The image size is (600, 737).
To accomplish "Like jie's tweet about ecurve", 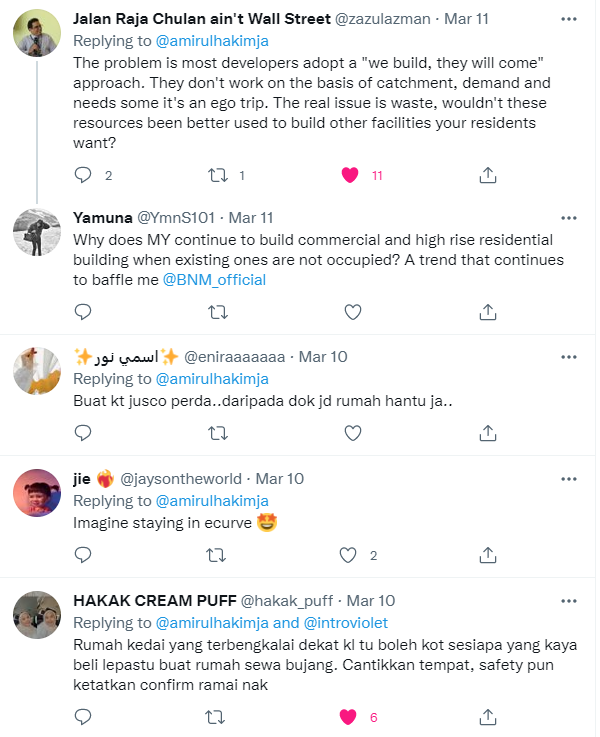I will pyautogui.click(x=350, y=554).
